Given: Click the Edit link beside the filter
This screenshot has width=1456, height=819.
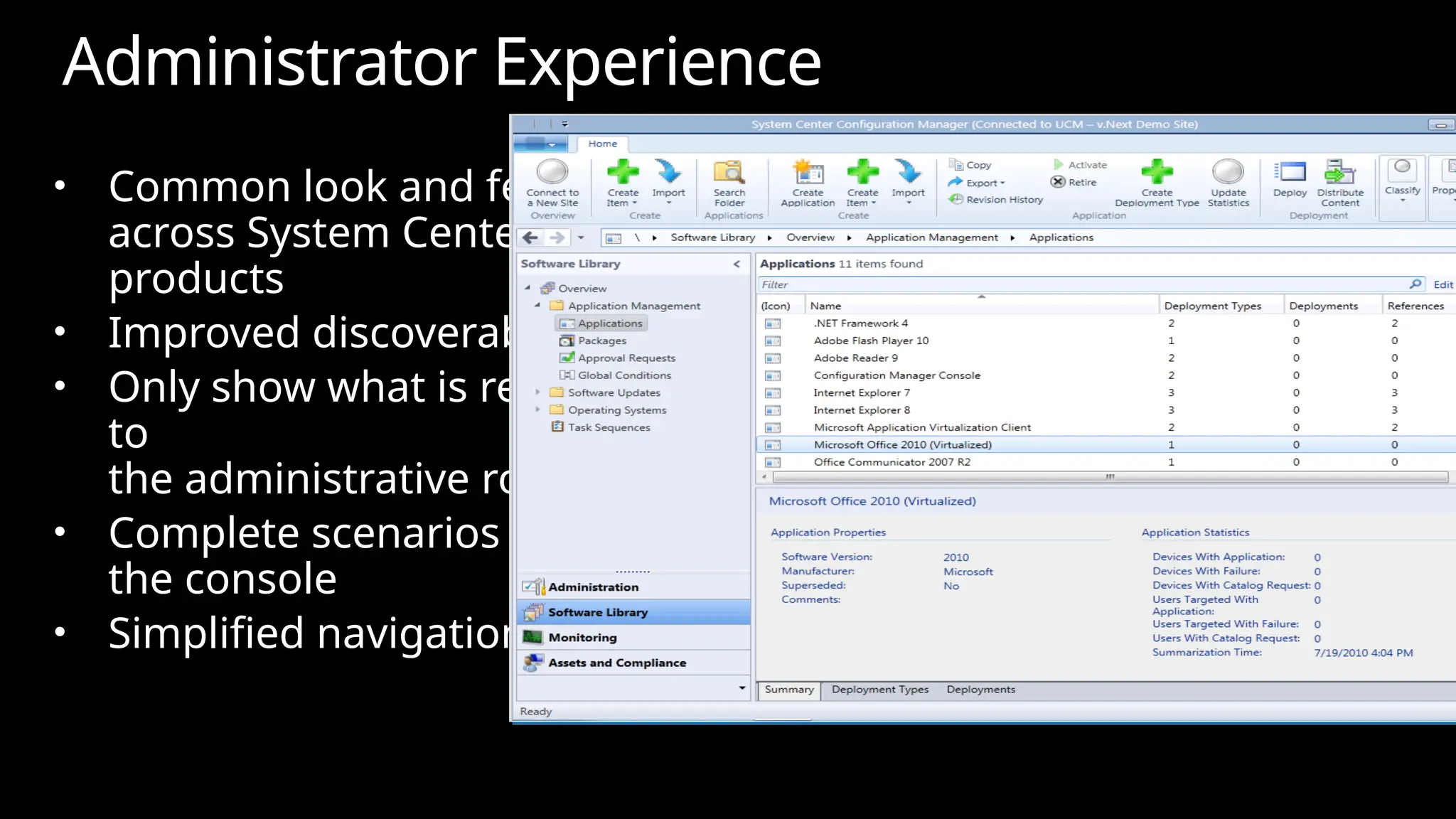Looking at the screenshot, I should [1442, 284].
